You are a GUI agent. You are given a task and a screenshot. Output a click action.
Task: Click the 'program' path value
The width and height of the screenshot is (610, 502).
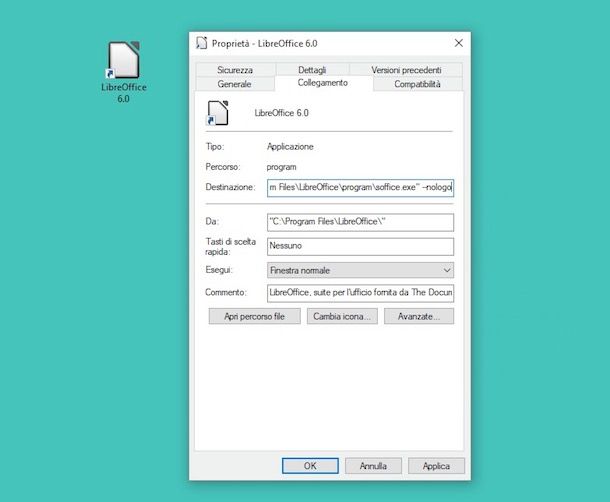pyautogui.click(x=281, y=167)
